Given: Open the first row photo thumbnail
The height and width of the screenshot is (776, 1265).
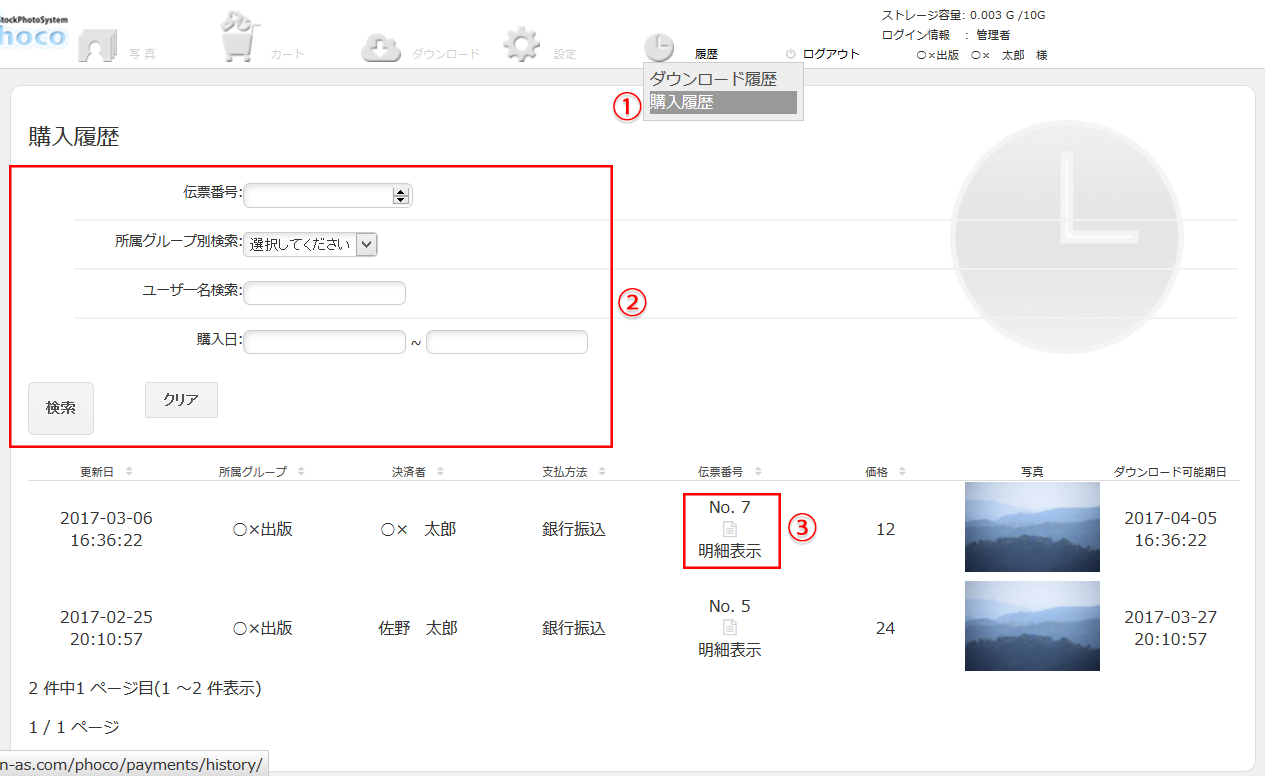Looking at the screenshot, I should [x=1032, y=526].
